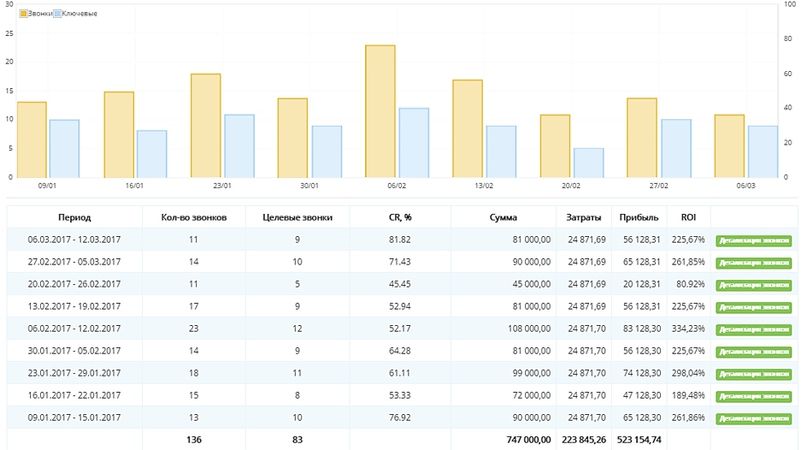Select the blue key-calls bar for 30/01
Image resolution: width=807 pixels, height=450 pixels.
(x=327, y=152)
